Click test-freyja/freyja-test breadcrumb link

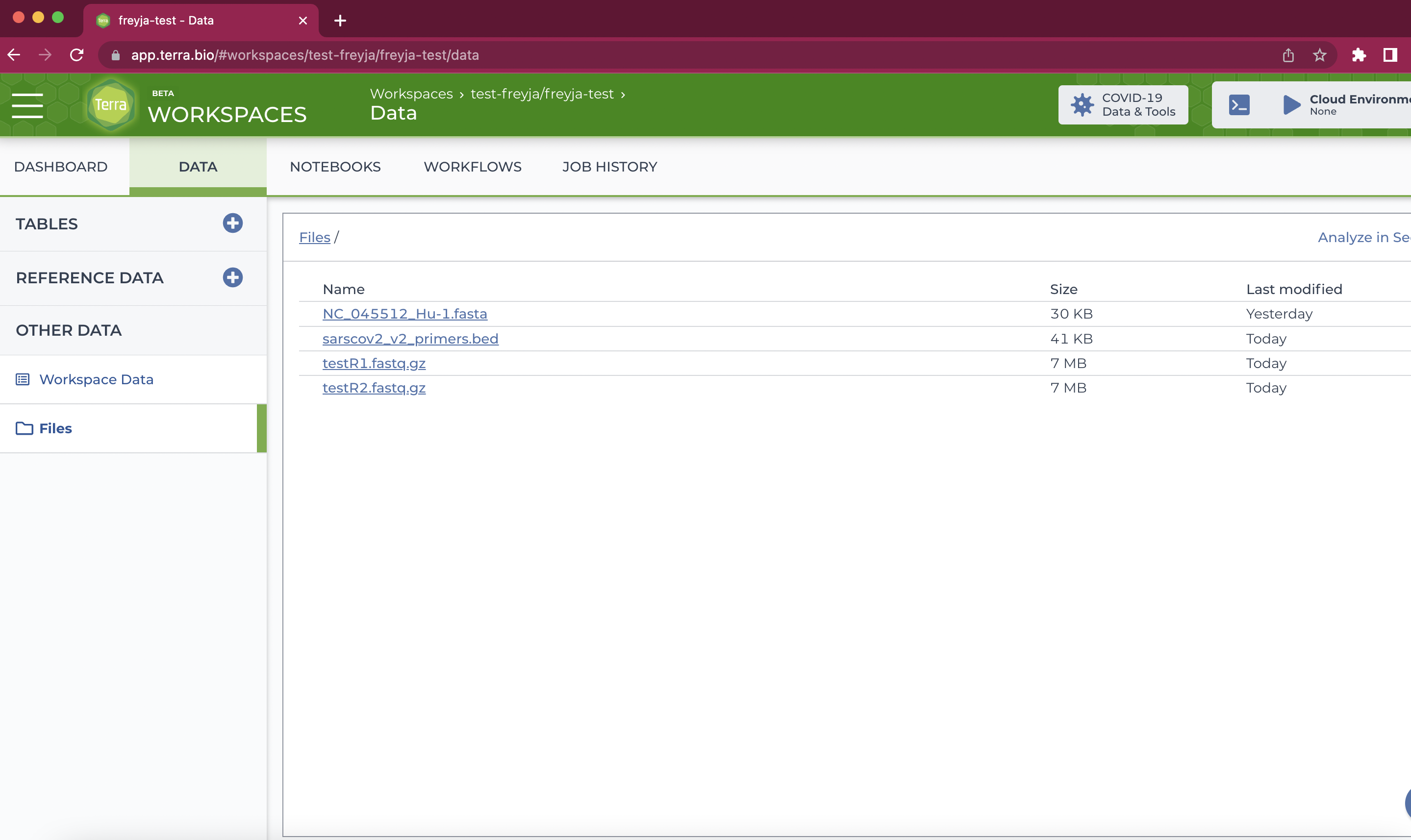click(542, 94)
